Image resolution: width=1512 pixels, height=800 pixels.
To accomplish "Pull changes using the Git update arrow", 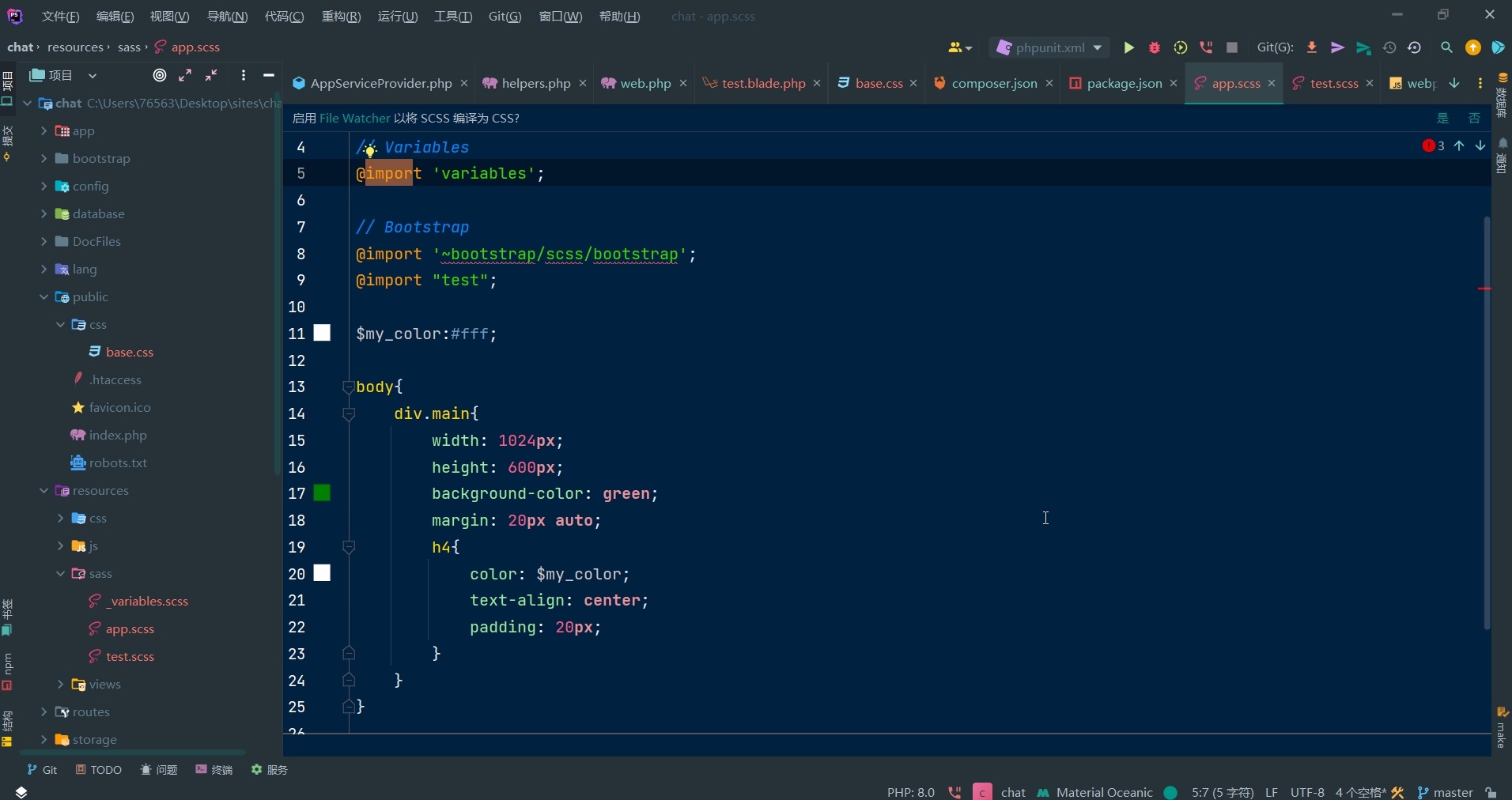I will tap(1312, 47).
